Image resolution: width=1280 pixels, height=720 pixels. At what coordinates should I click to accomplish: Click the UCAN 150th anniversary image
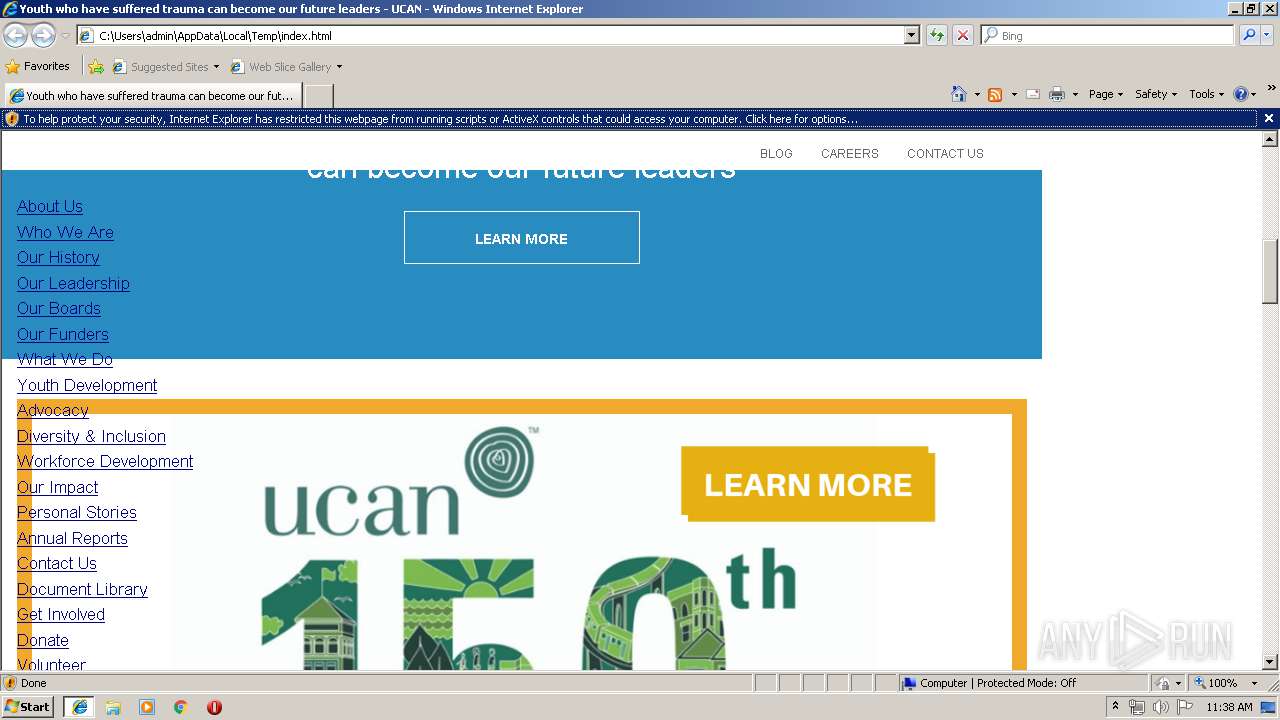[522, 535]
